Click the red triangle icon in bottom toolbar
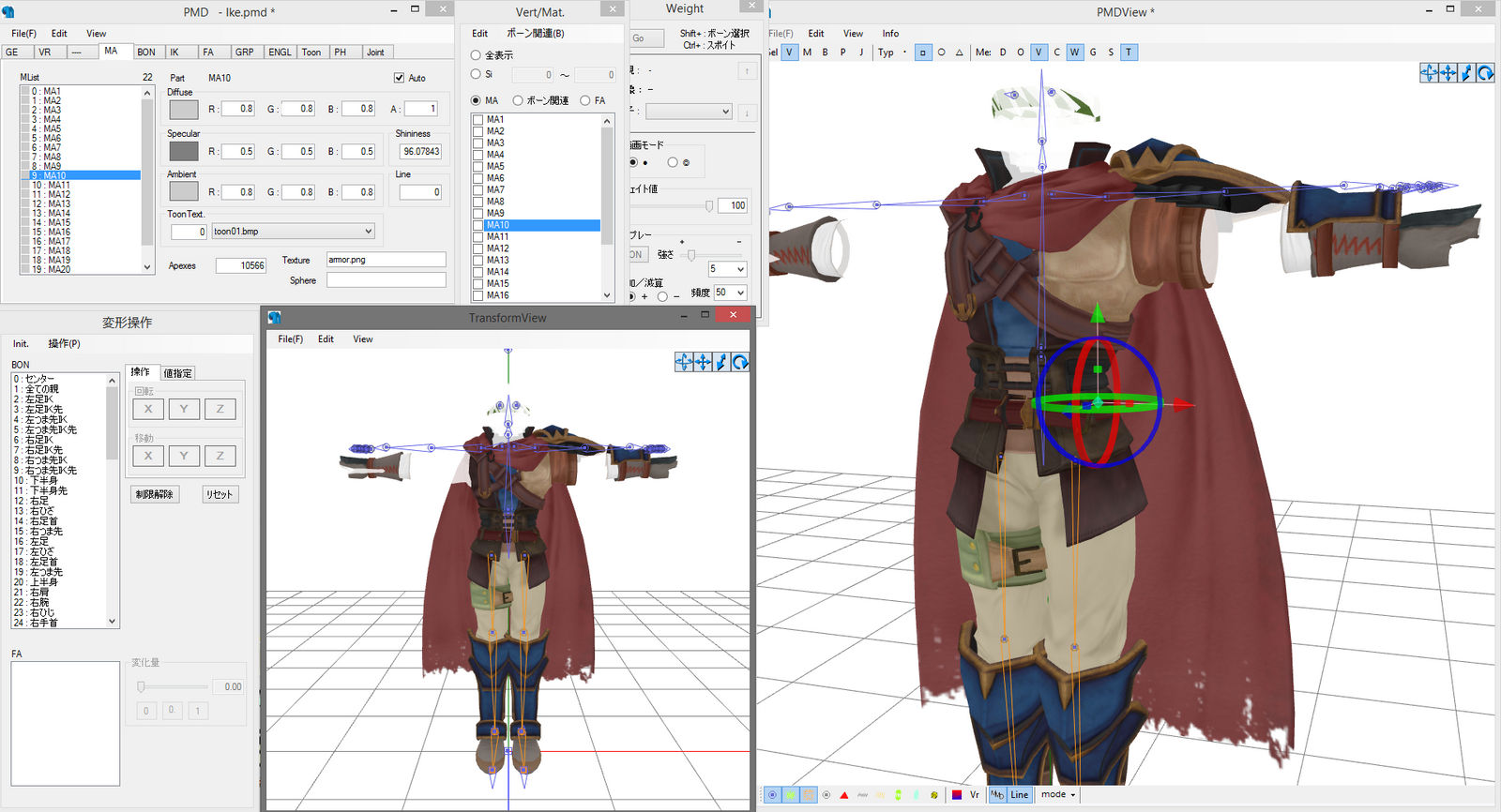Image resolution: width=1501 pixels, height=812 pixels. (x=843, y=795)
